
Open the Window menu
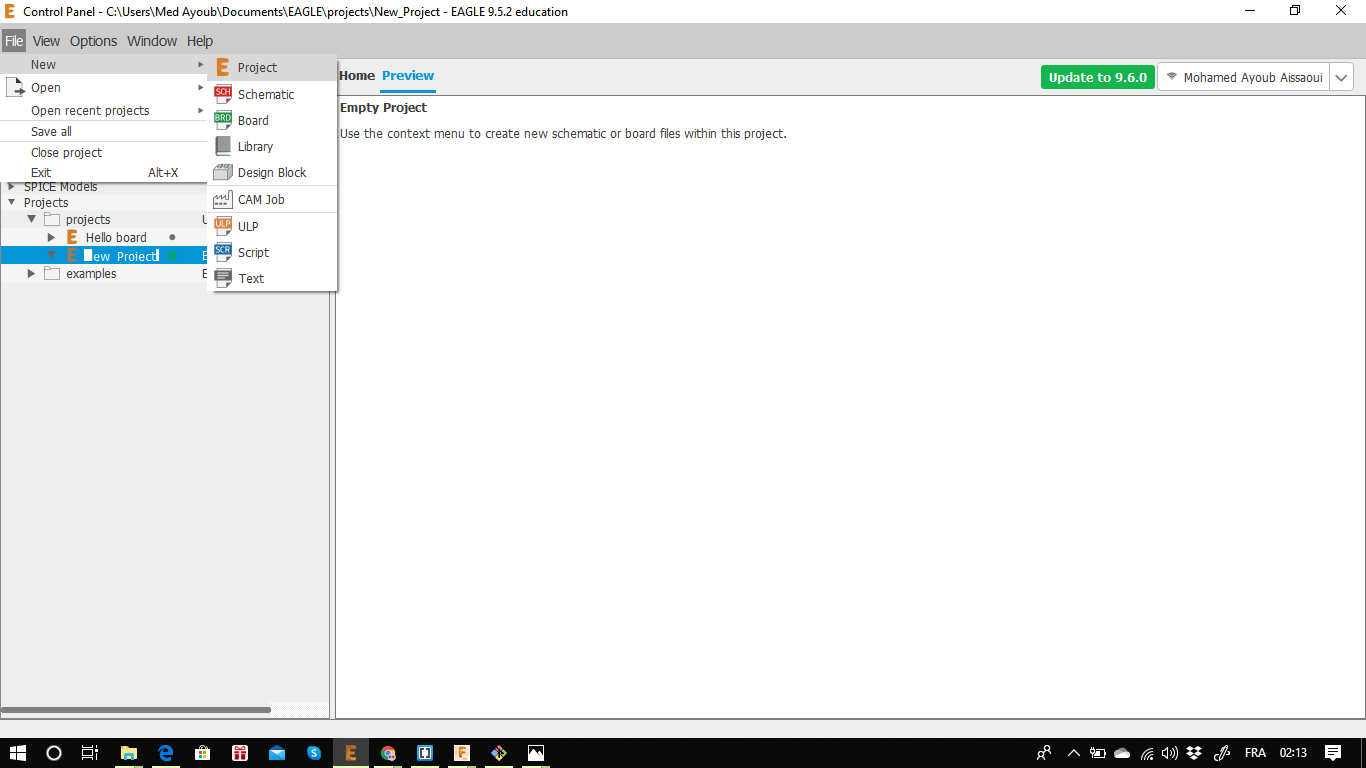pos(152,41)
